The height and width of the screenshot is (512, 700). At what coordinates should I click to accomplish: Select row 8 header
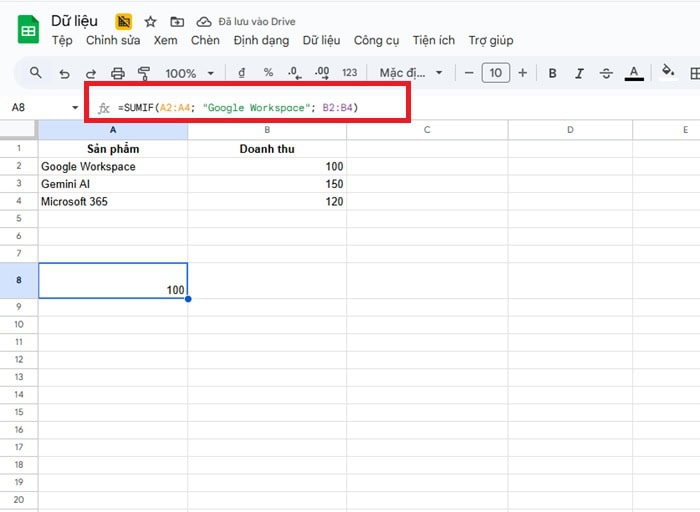tap(19, 280)
